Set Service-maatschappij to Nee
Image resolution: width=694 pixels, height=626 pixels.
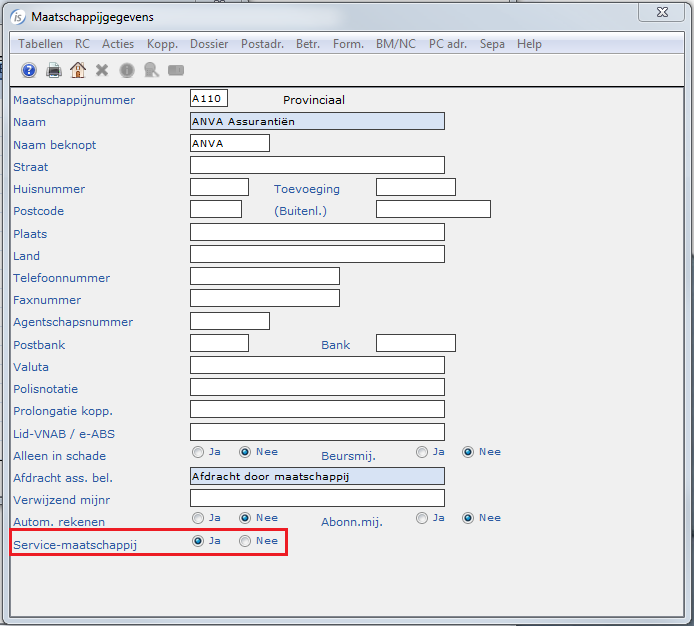coord(245,541)
